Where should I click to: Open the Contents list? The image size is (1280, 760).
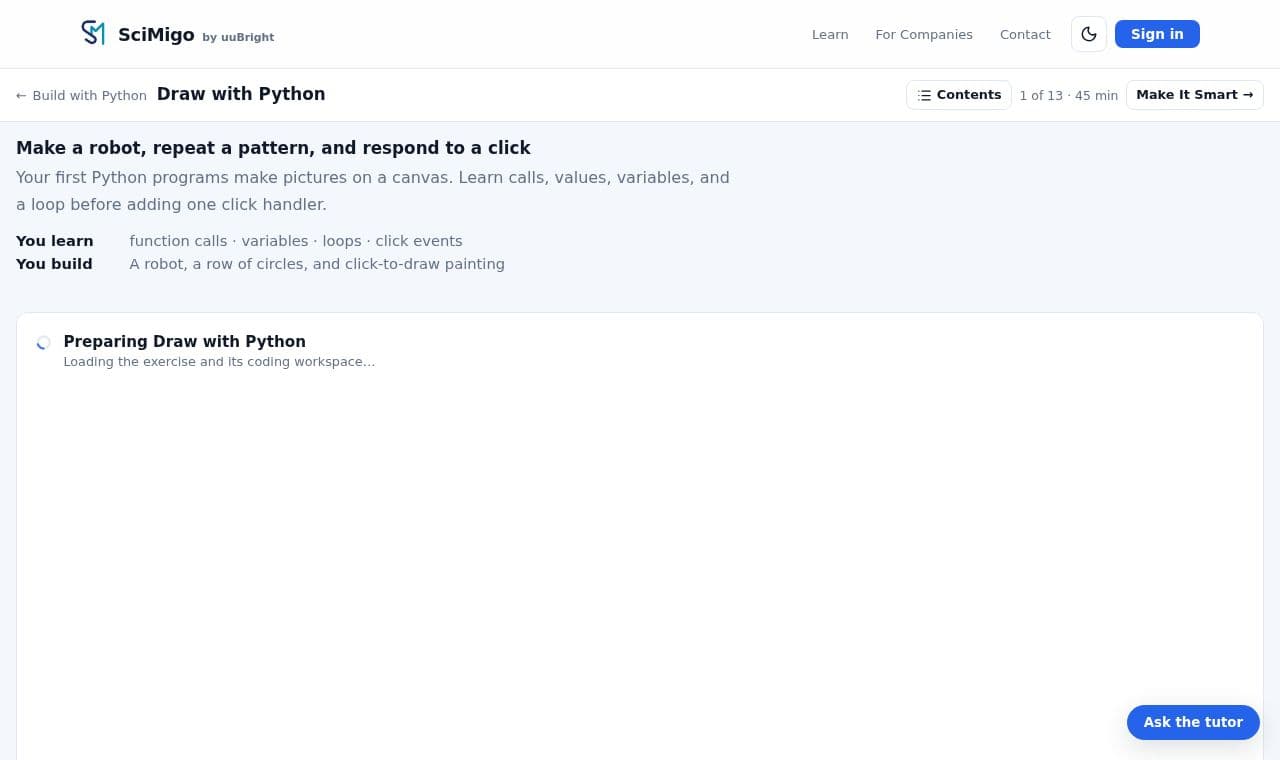coord(959,95)
